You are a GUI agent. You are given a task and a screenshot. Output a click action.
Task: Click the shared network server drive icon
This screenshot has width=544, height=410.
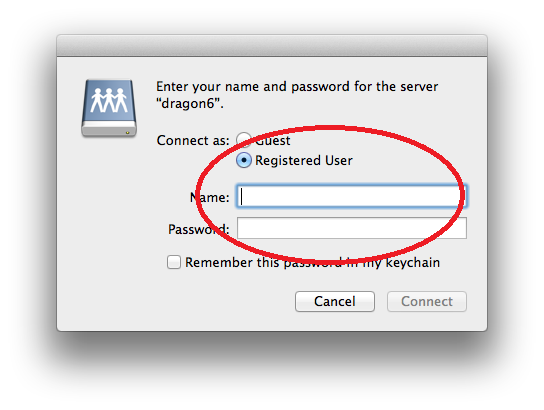(x=109, y=108)
